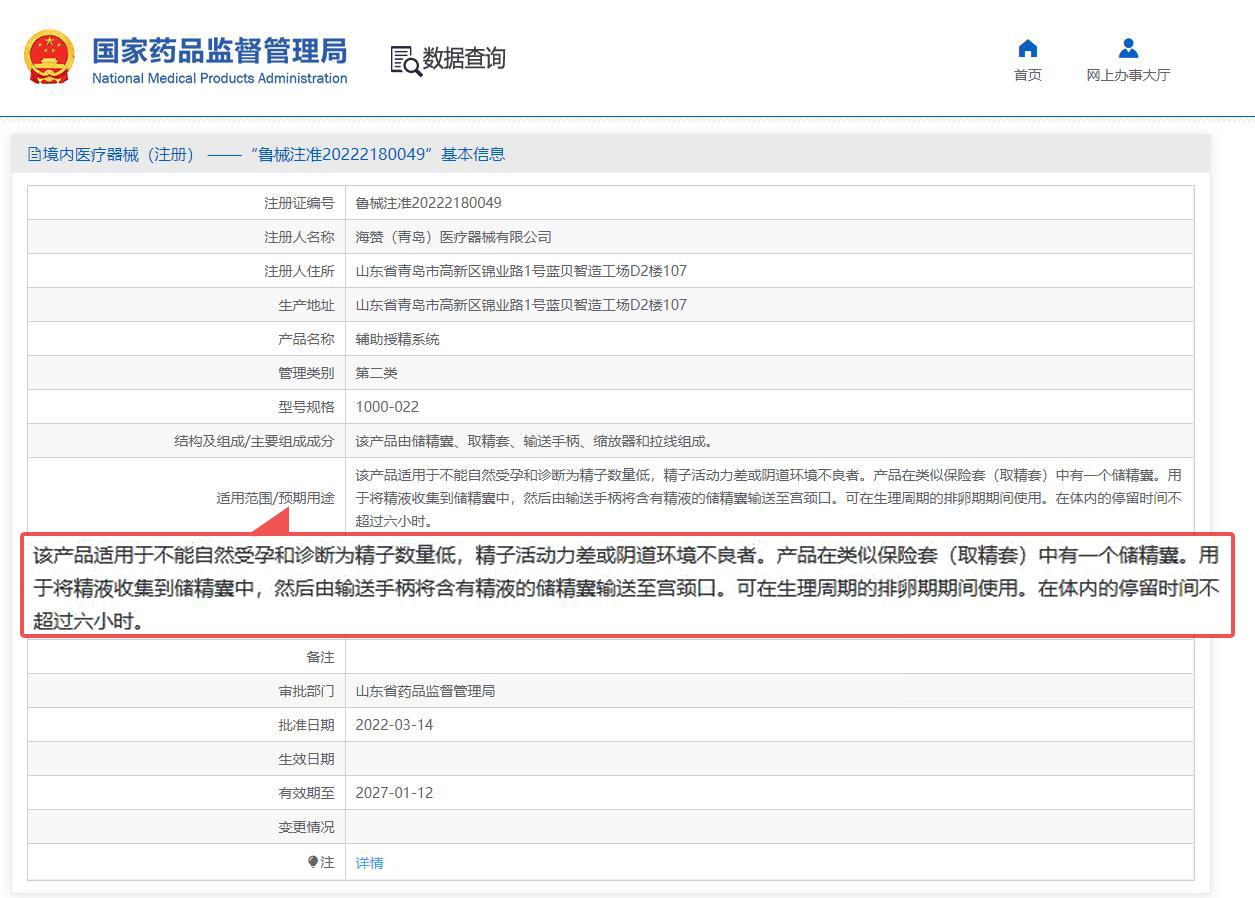
Task: Select registration number 鲁械注准20222180049 value
Action: 428,203
